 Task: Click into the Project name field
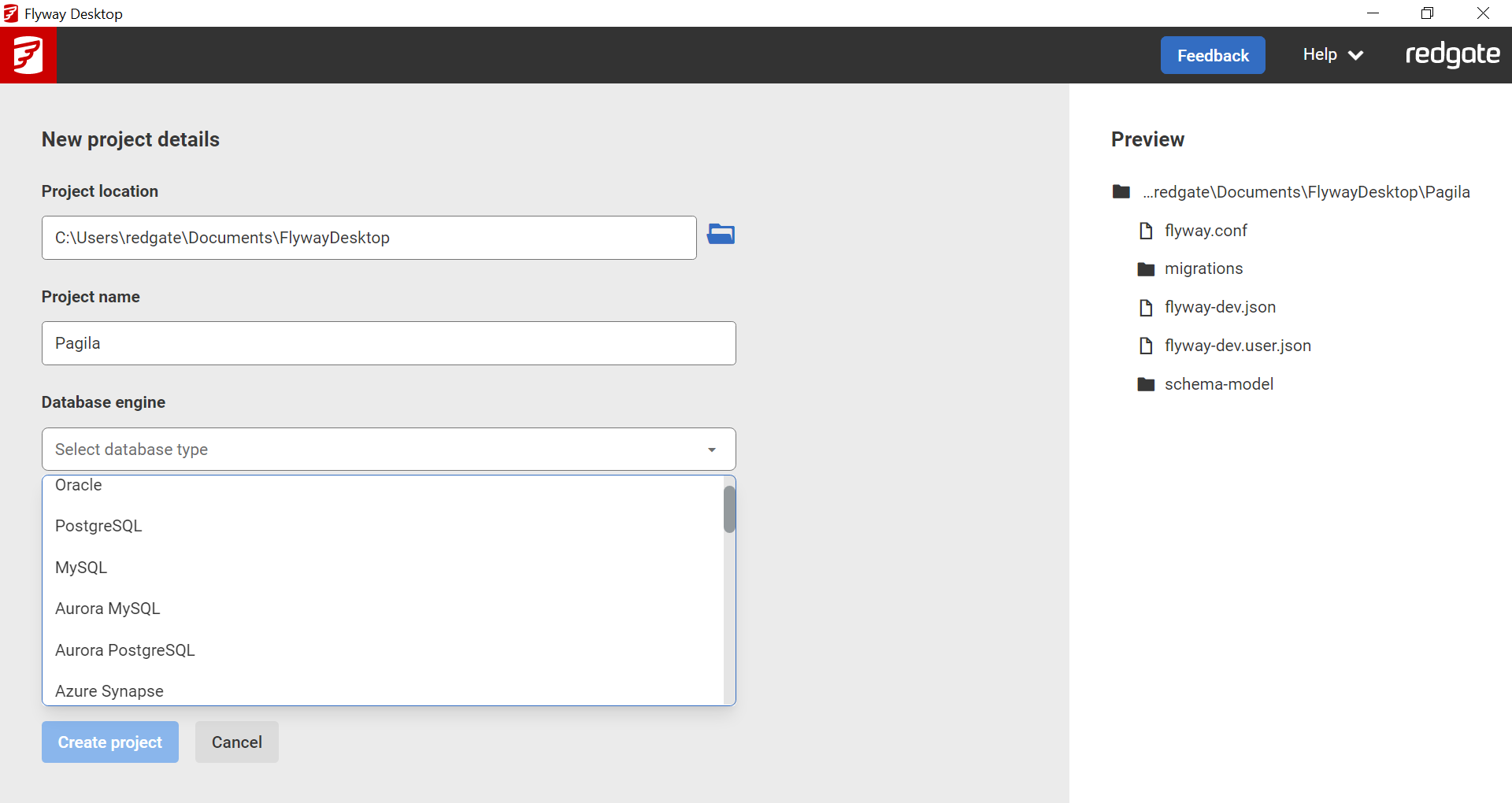pyautogui.click(x=388, y=343)
